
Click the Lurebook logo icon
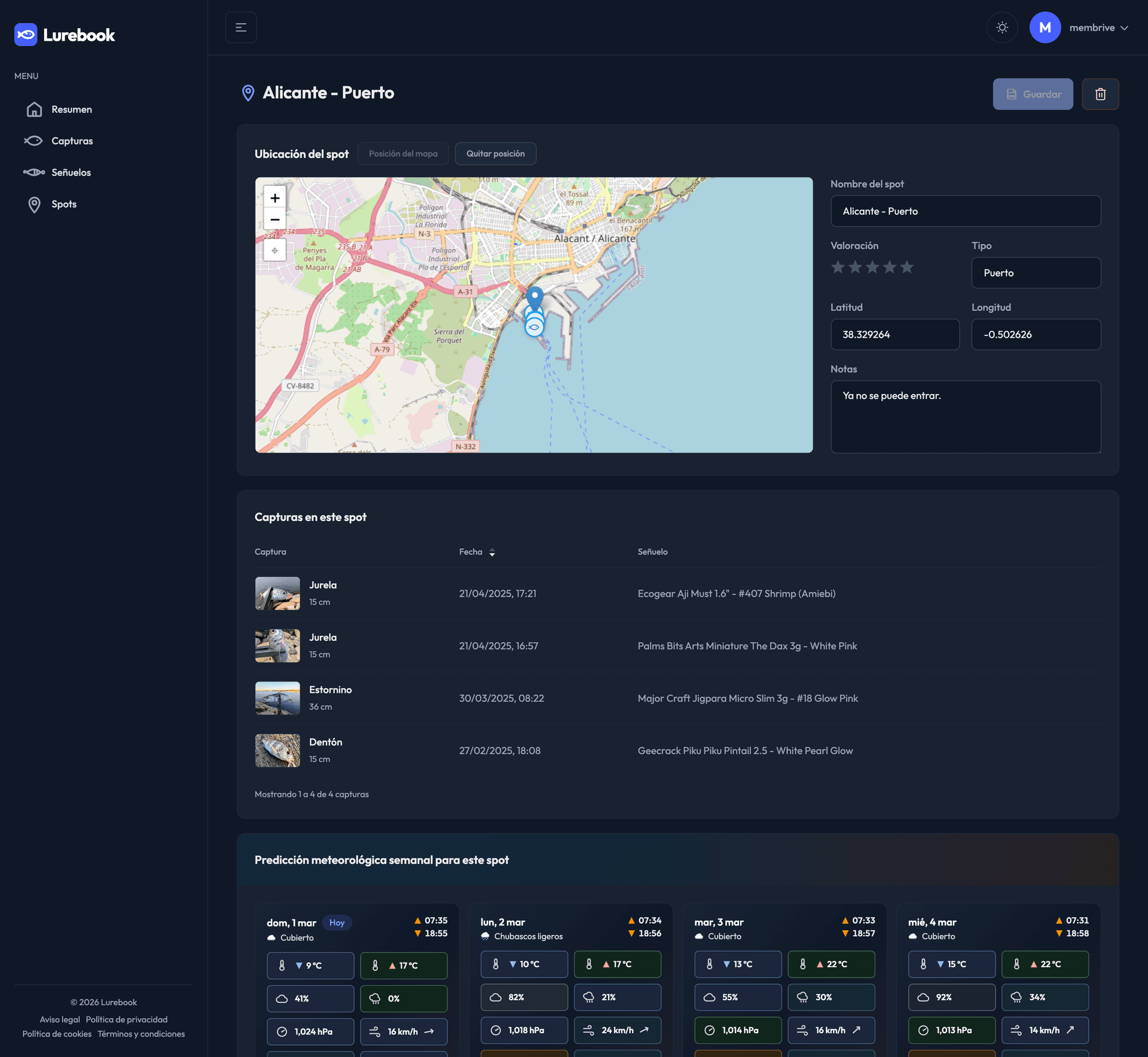click(26, 35)
